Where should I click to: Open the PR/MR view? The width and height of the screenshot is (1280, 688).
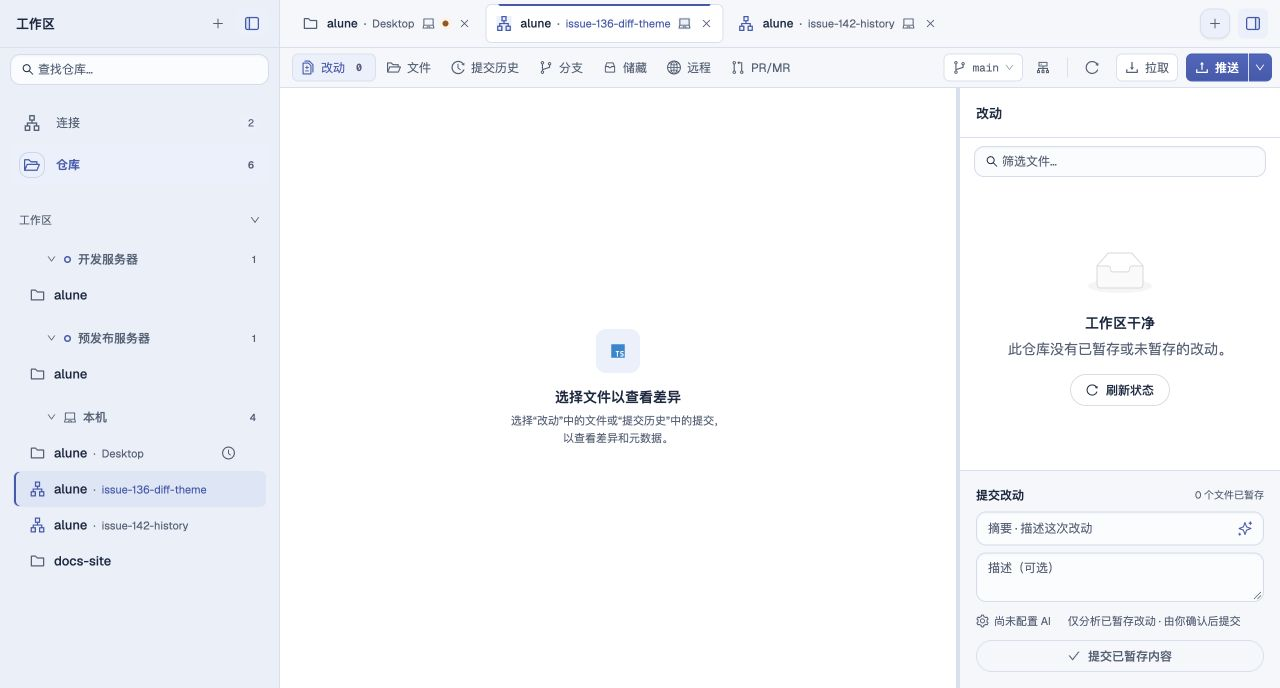761,67
